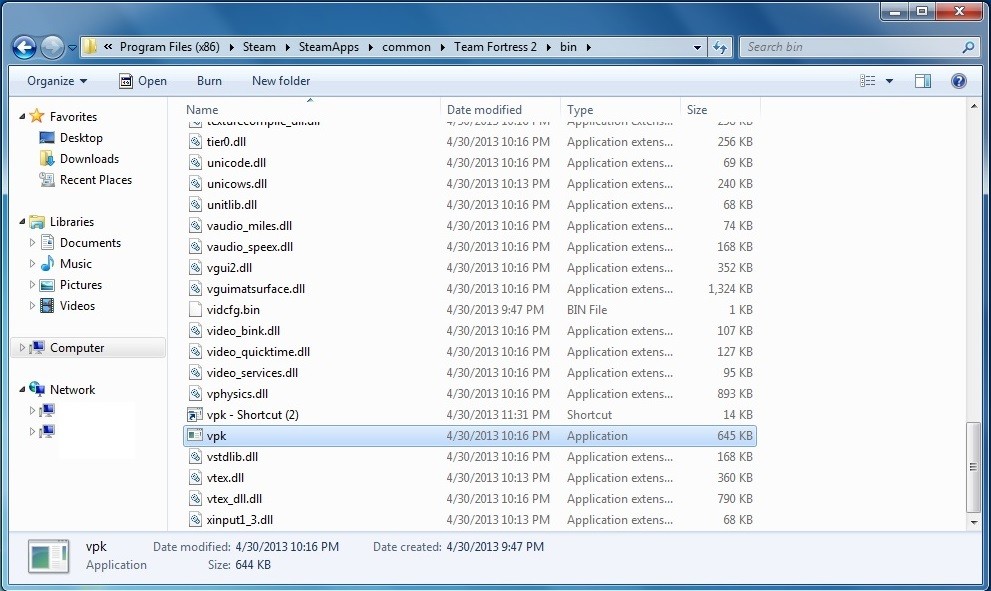Click the blue Help icon
This screenshot has height=591, width=991.
(959, 81)
